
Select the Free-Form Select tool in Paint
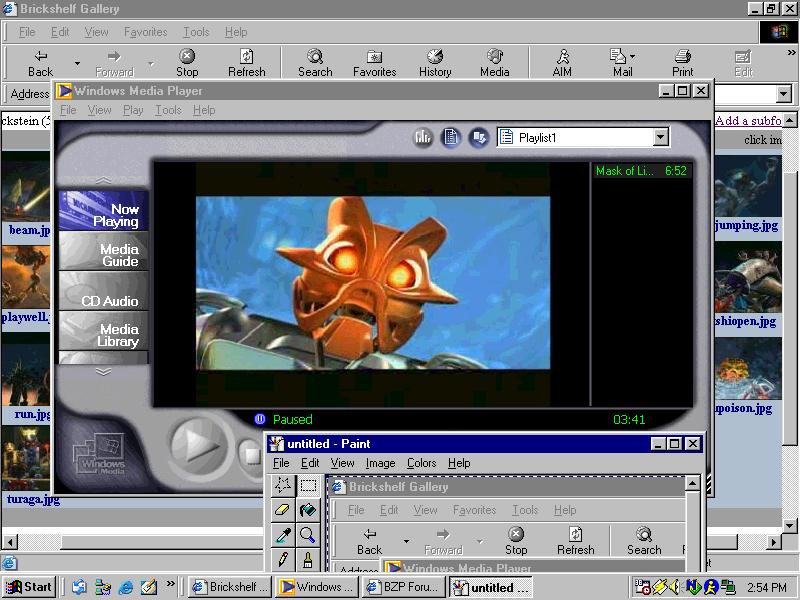coord(283,485)
